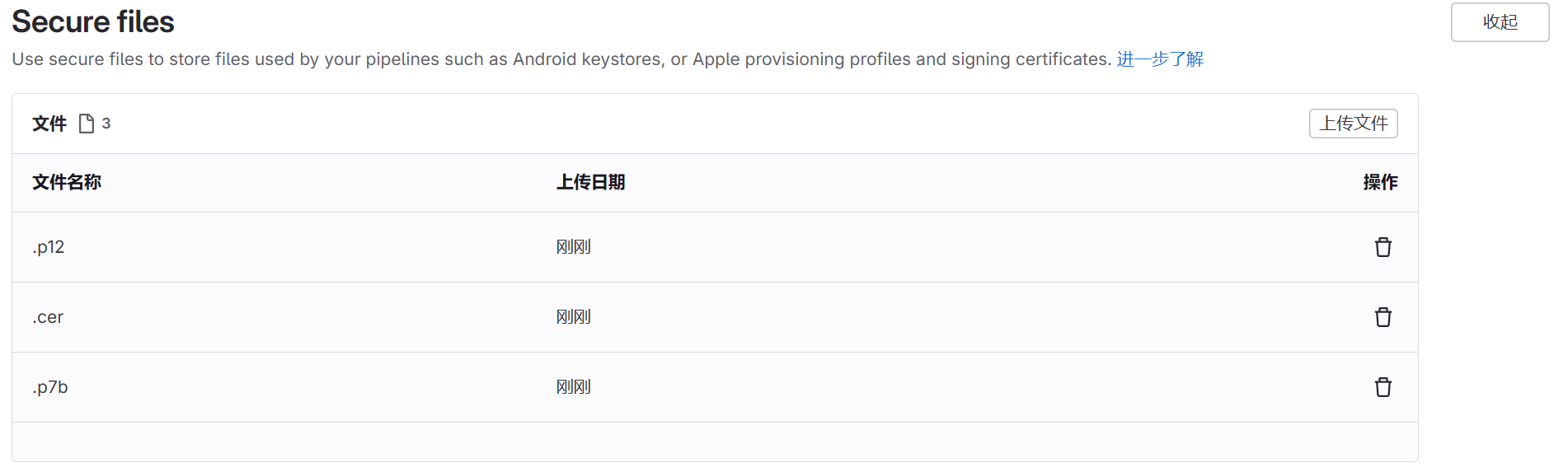
Task: Collapse the Secure files section with 收起
Action: tap(1500, 22)
